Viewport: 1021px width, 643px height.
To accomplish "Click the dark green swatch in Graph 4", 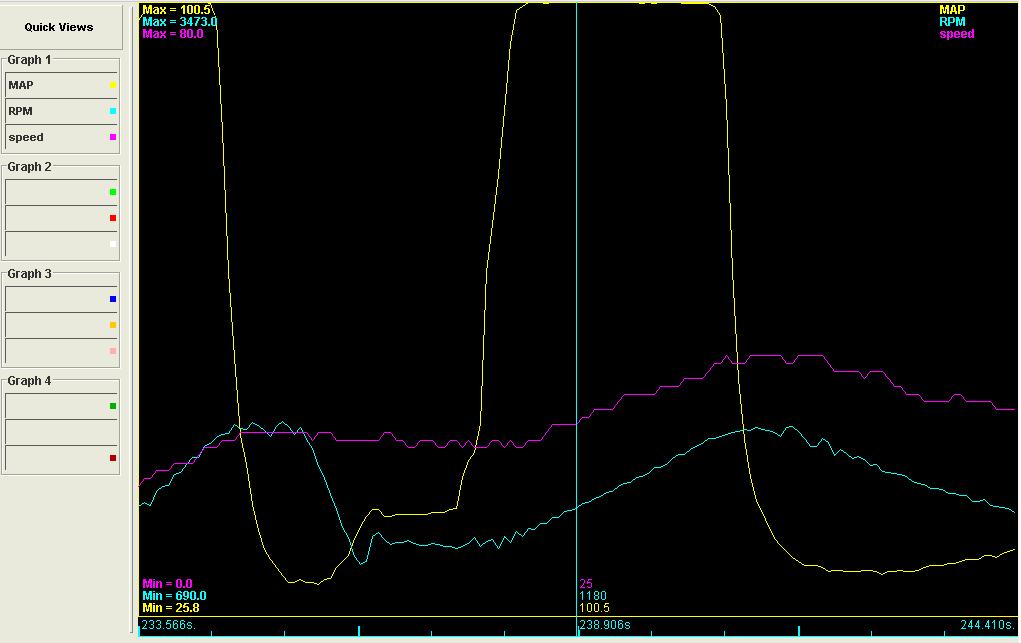I will [x=113, y=406].
